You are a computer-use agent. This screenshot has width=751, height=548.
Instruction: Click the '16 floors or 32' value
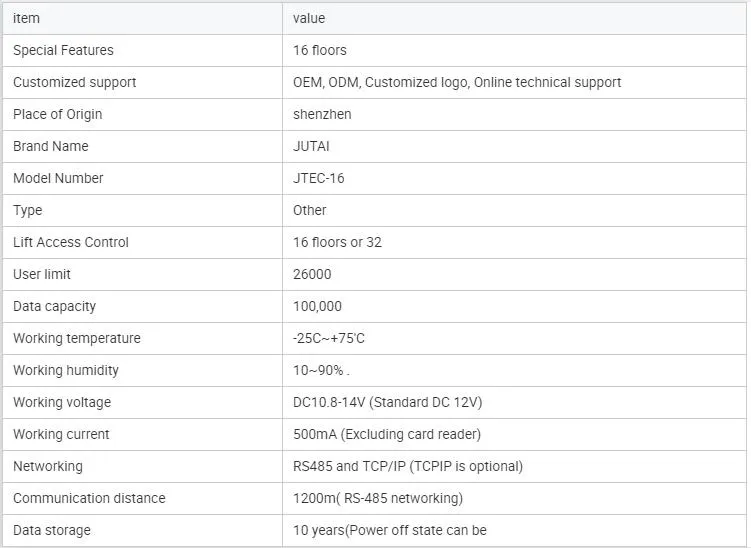click(x=337, y=242)
